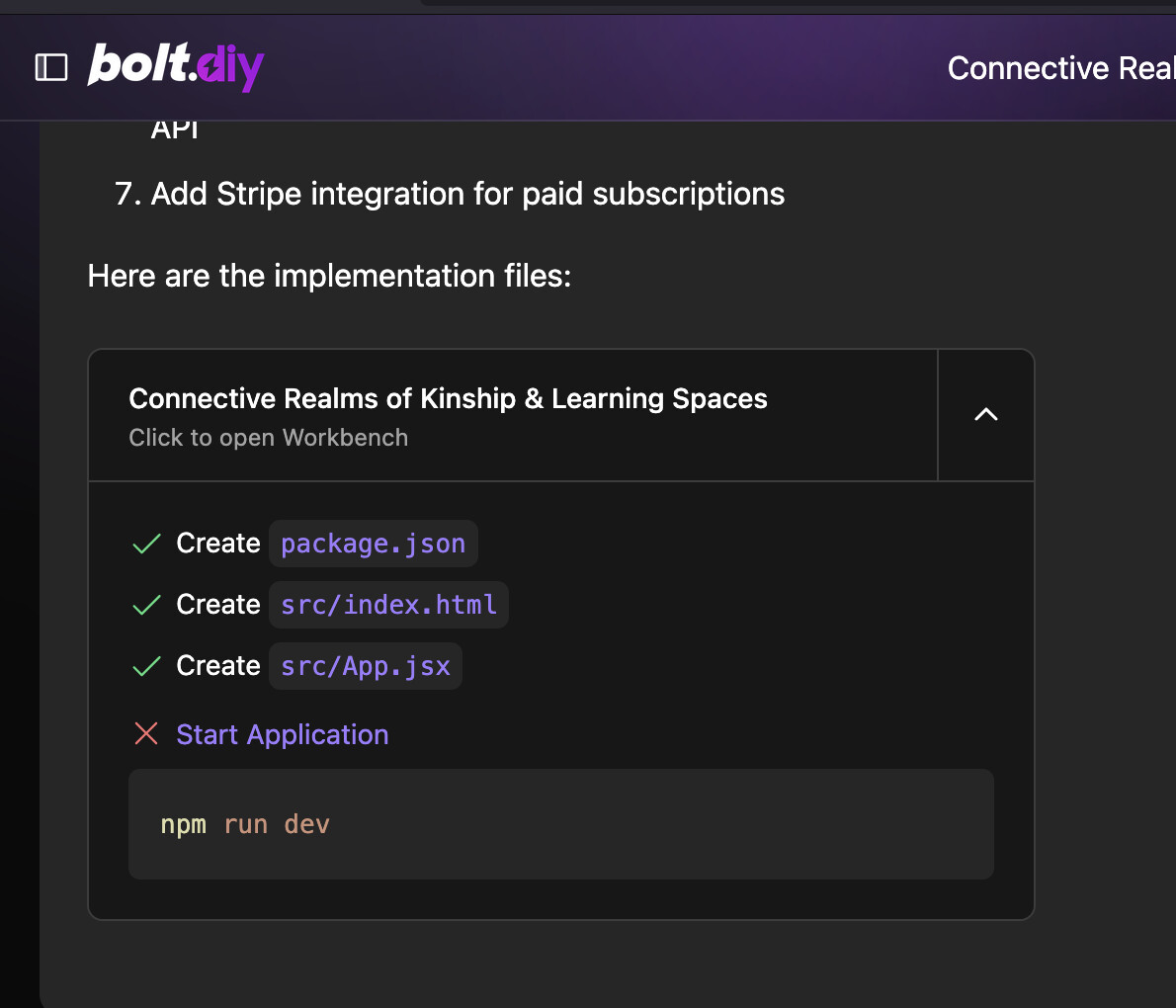The image size is (1176, 1008).
Task: Click the red X failed status icon
Action: [x=146, y=733]
